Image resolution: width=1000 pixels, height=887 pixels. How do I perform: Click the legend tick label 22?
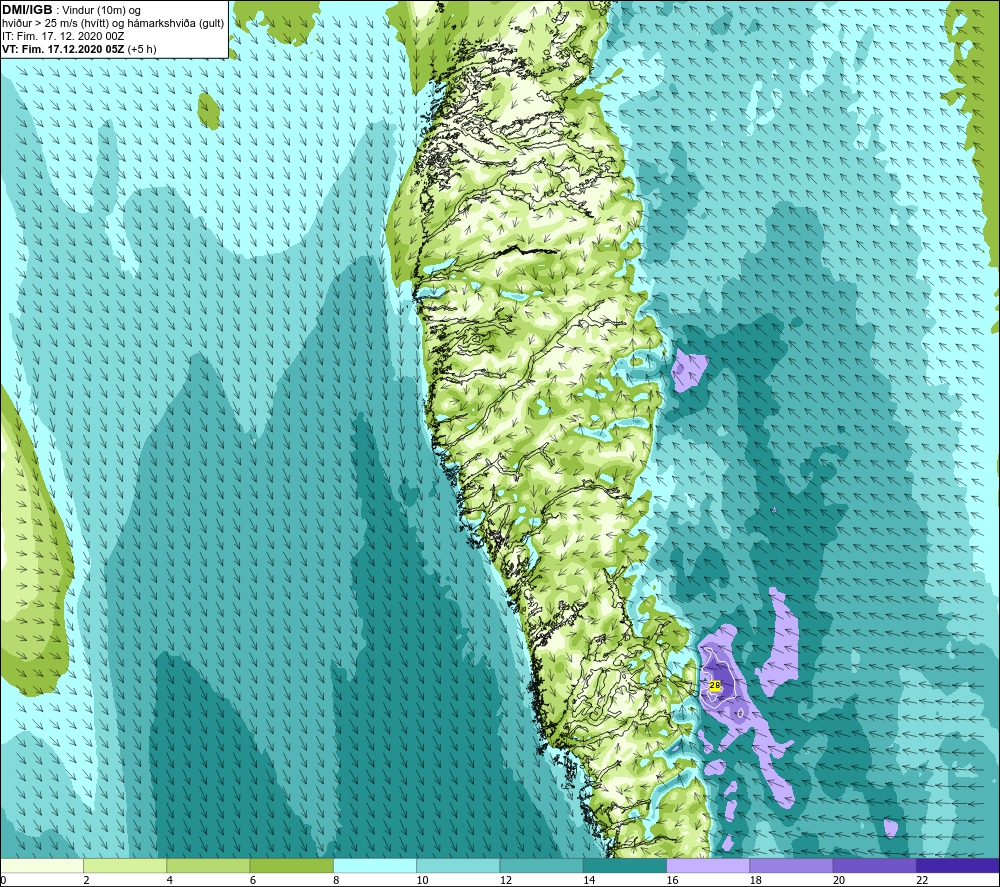pyautogui.click(x=922, y=880)
